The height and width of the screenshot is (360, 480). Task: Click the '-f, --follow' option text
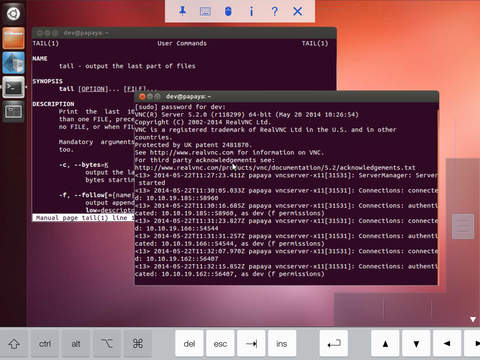click(96, 195)
